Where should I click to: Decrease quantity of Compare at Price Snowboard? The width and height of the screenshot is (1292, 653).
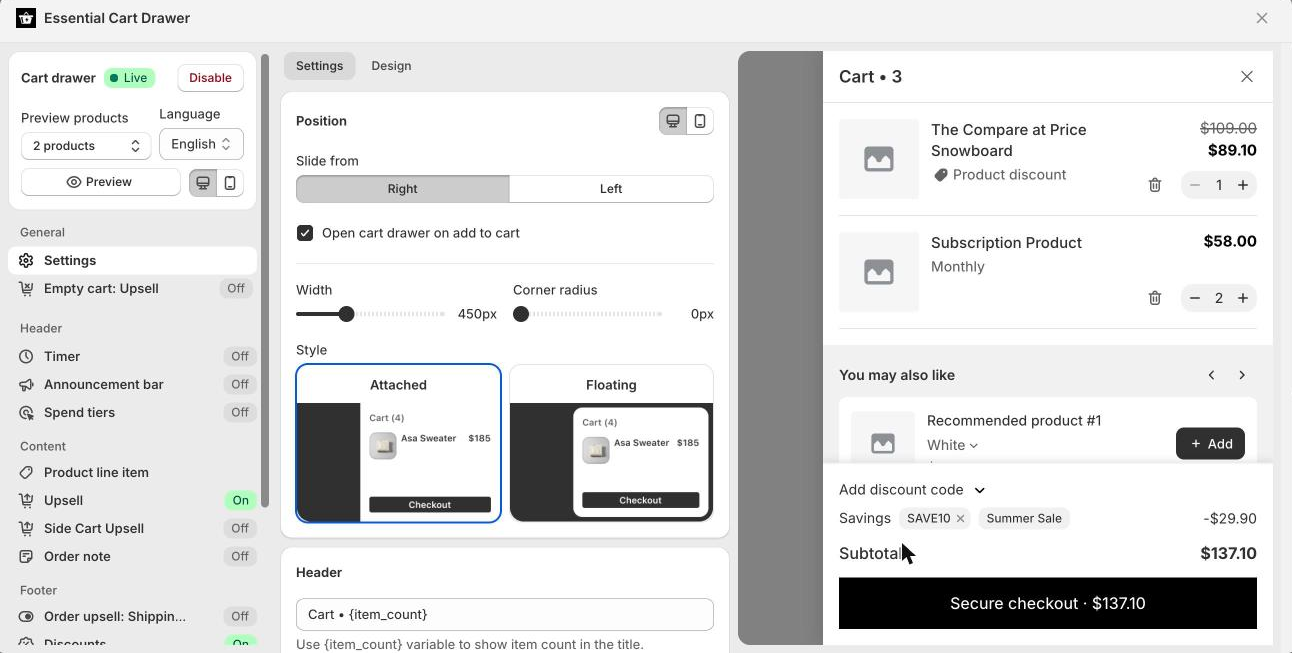click(x=1195, y=185)
